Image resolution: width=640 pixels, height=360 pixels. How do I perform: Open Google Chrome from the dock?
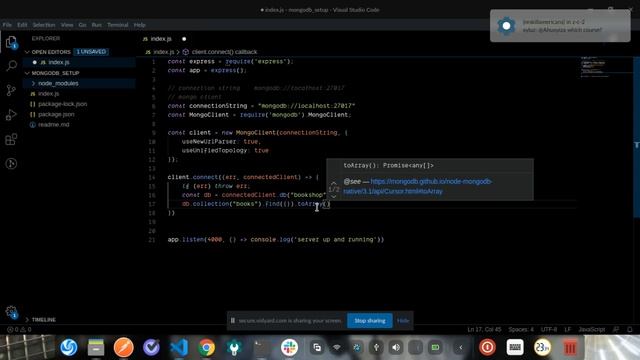click(207, 347)
